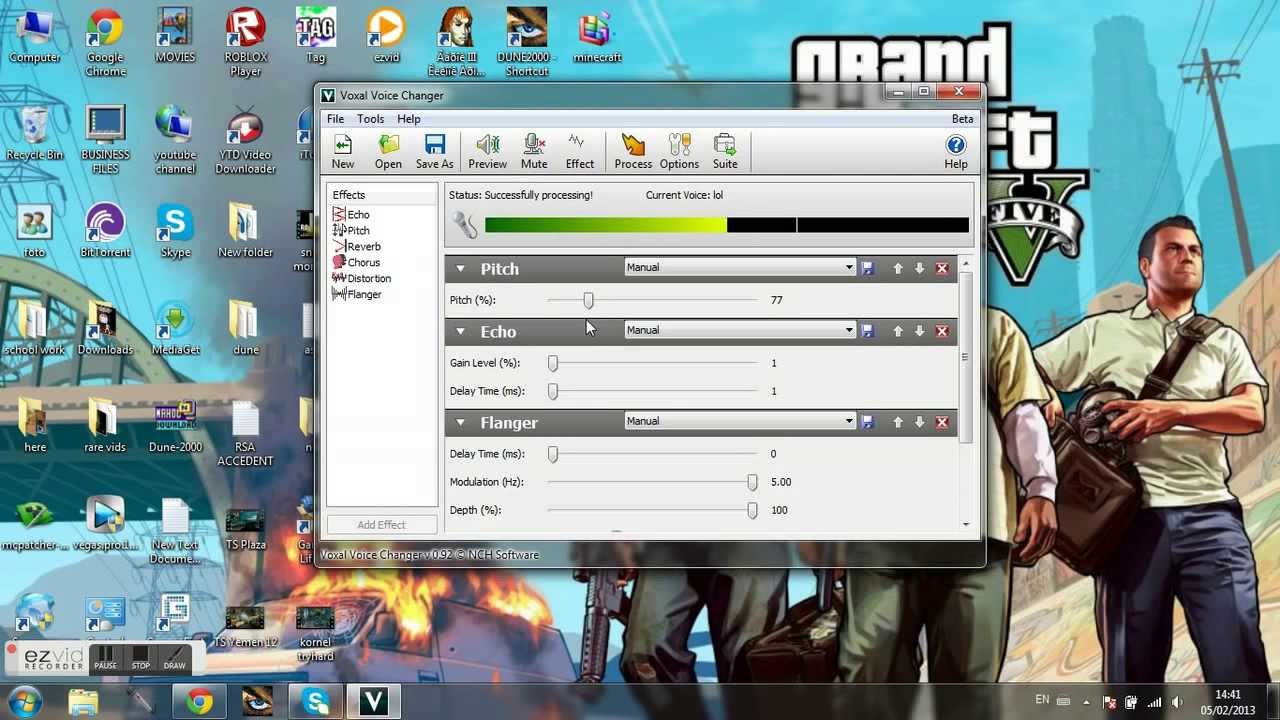Click the Flanger Modulation slider handle
The height and width of the screenshot is (720, 1280).
pos(752,482)
